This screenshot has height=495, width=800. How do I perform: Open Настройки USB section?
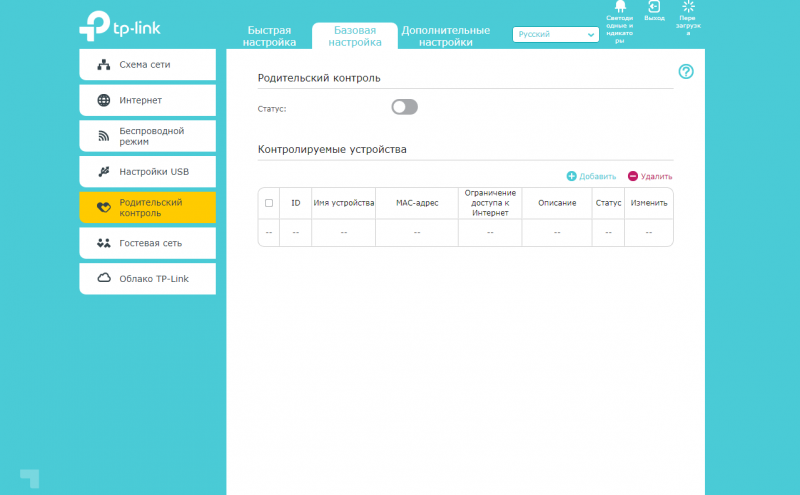pyautogui.click(x=147, y=172)
